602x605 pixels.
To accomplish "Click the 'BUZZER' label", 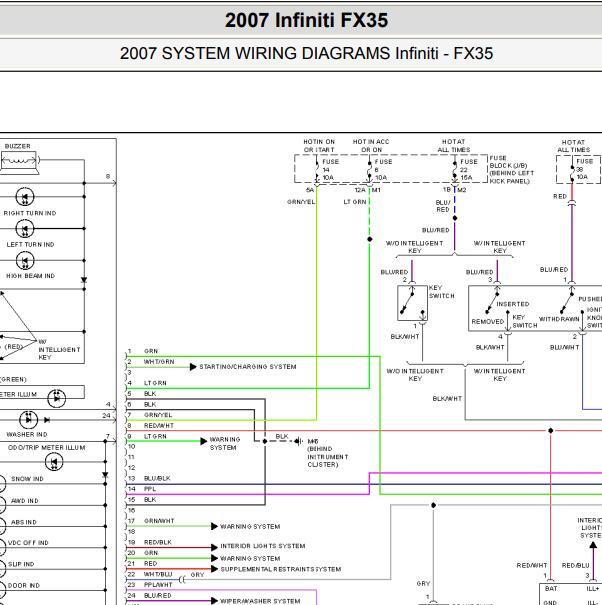I will (x=18, y=146).
